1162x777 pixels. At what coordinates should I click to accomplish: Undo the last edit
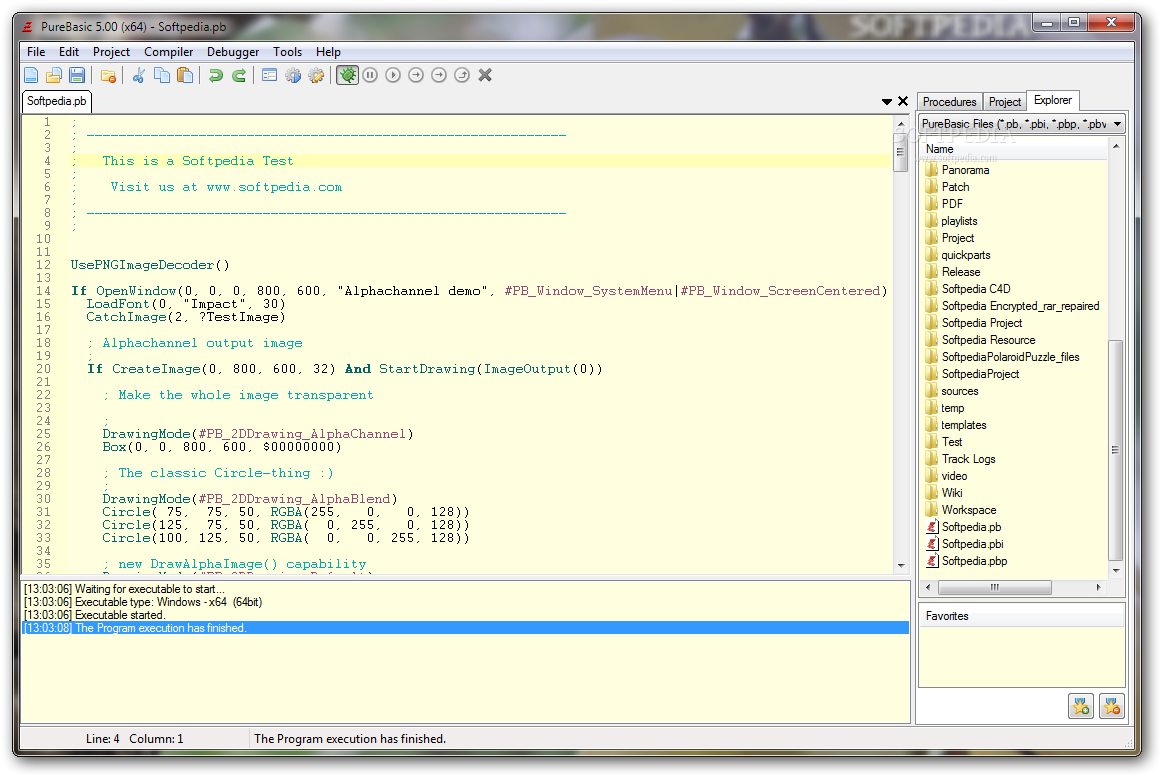(x=216, y=75)
